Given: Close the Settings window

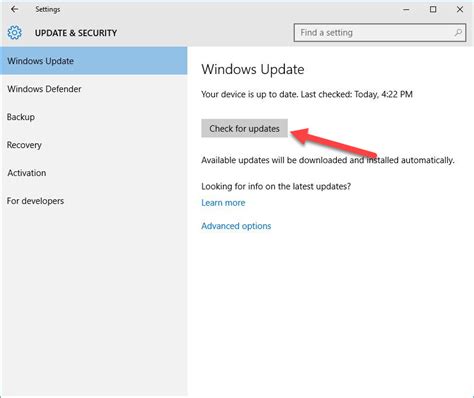Looking at the screenshot, I should 460,9.
